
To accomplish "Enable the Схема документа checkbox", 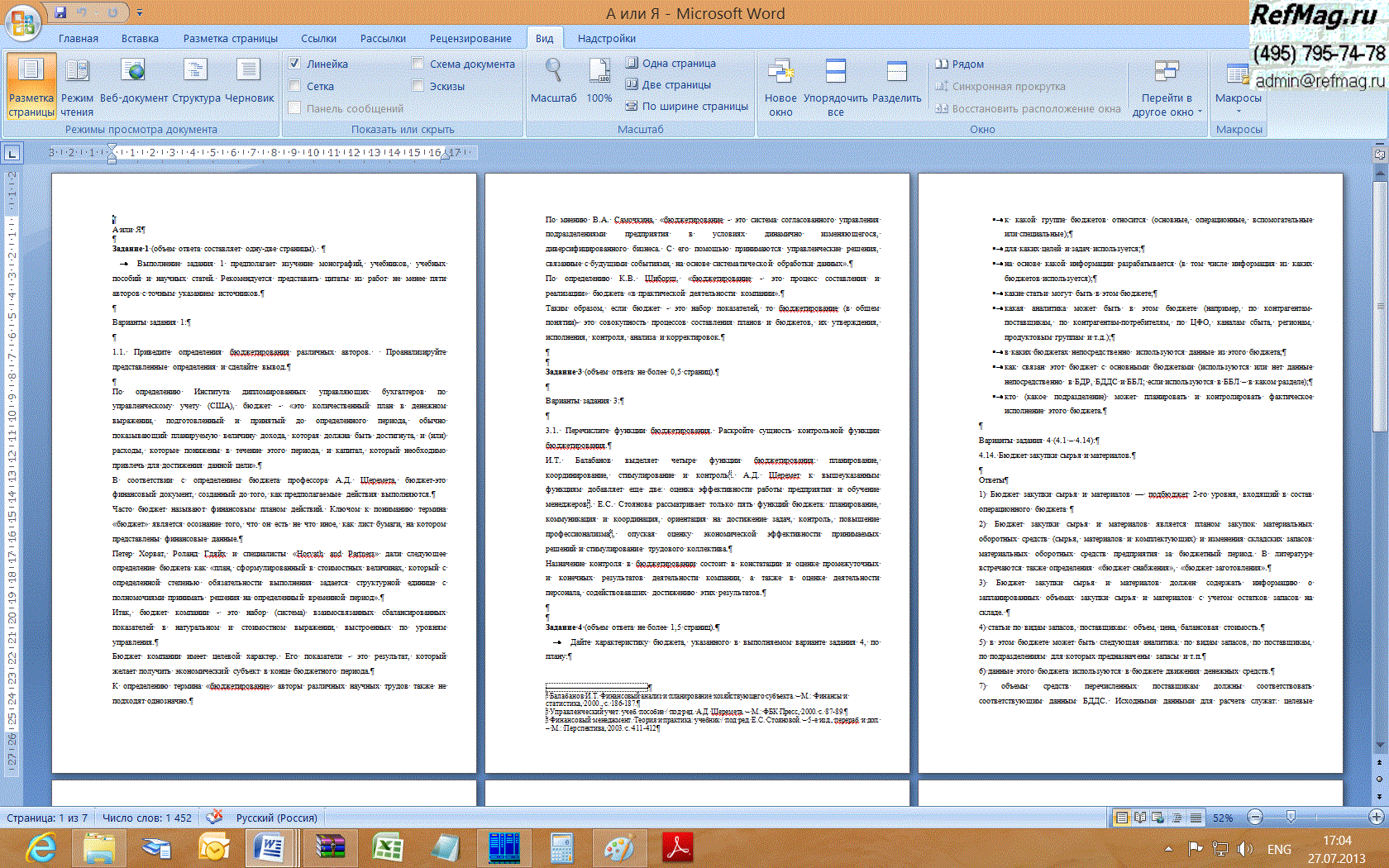I will coord(418,63).
